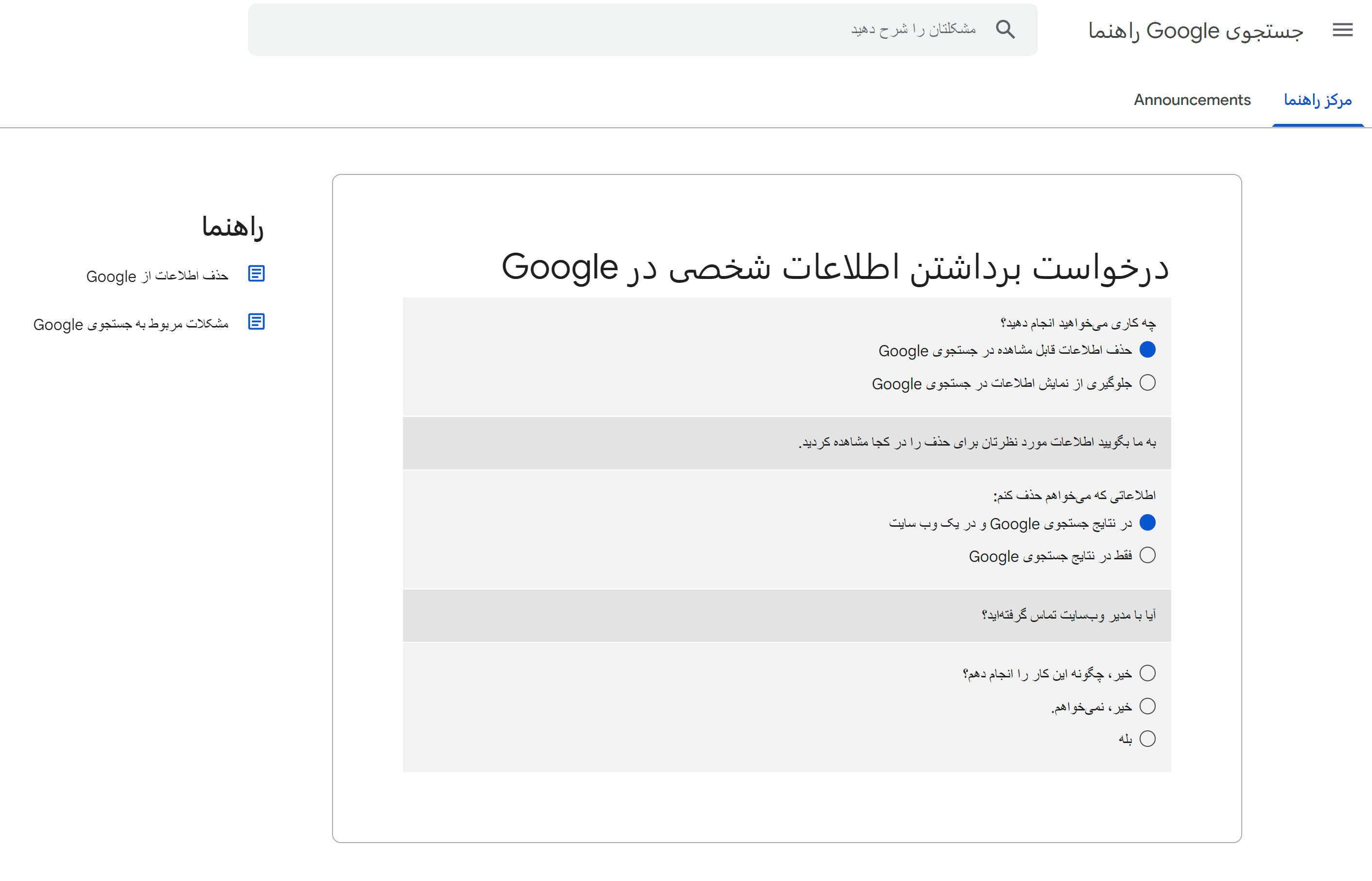Image resolution: width=1372 pixels, height=881 pixels.
Task: Open "حذف اطلاعات از Google" help link
Action: [x=157, y=276]
